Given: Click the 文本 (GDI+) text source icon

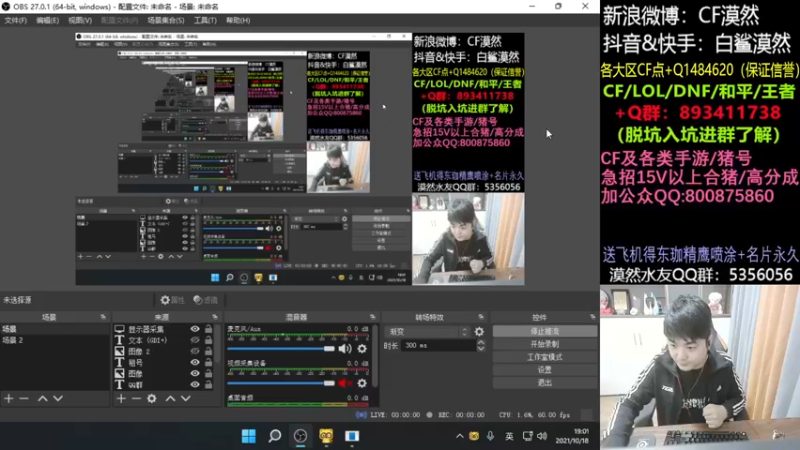Looking at the screenshot, I should (119, 340).
